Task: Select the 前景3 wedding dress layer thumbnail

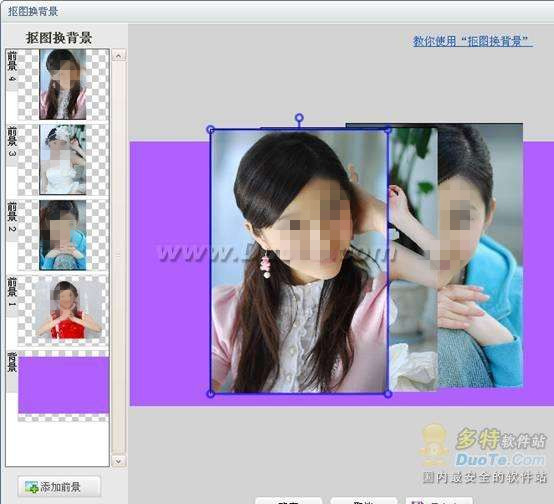Action: click(x=63, y=159)
